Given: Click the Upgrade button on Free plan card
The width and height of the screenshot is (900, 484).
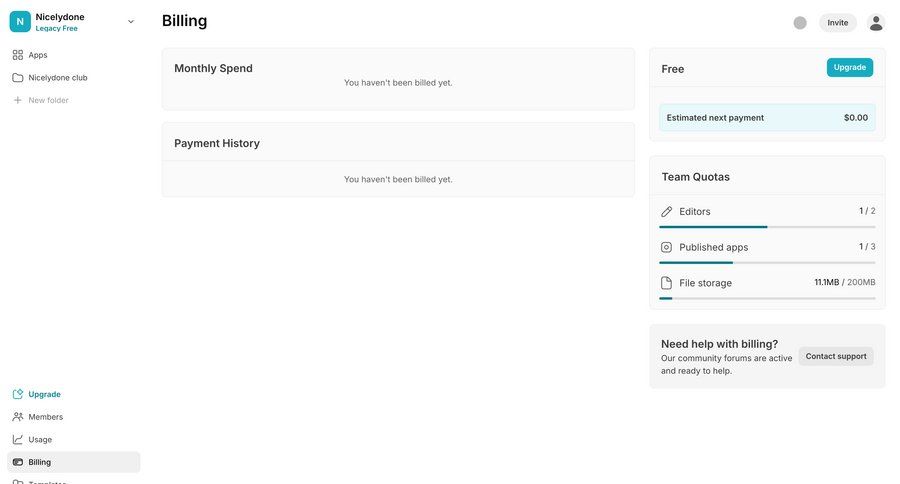Looking at the screenshot, I should point(849,67).
